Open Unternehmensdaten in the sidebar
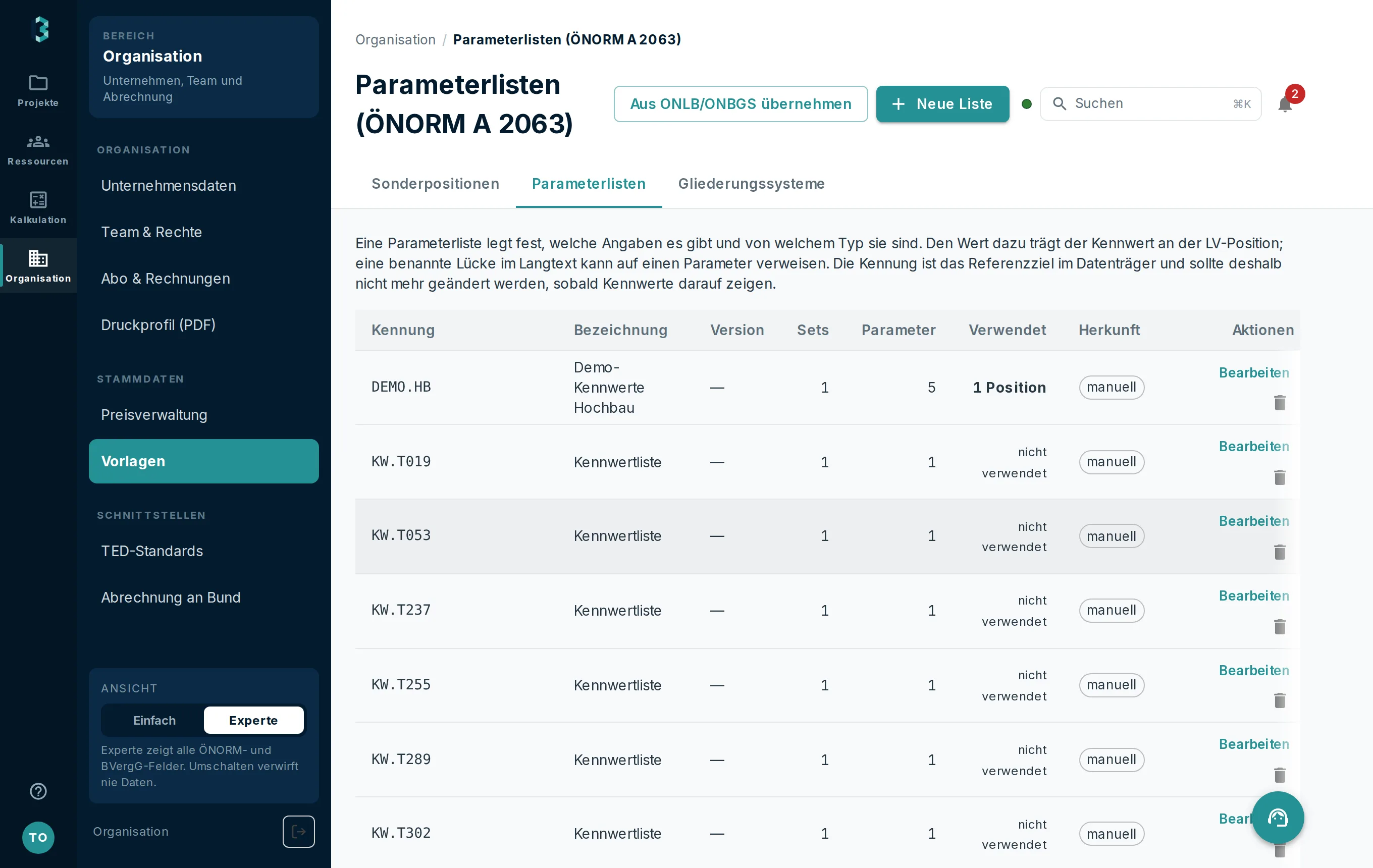Viewport: 1373px width, 868px height. click(x=203, y=186)
